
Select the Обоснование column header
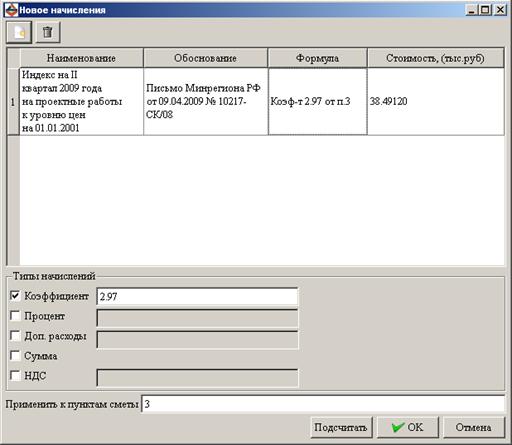(x=206, y=58)
